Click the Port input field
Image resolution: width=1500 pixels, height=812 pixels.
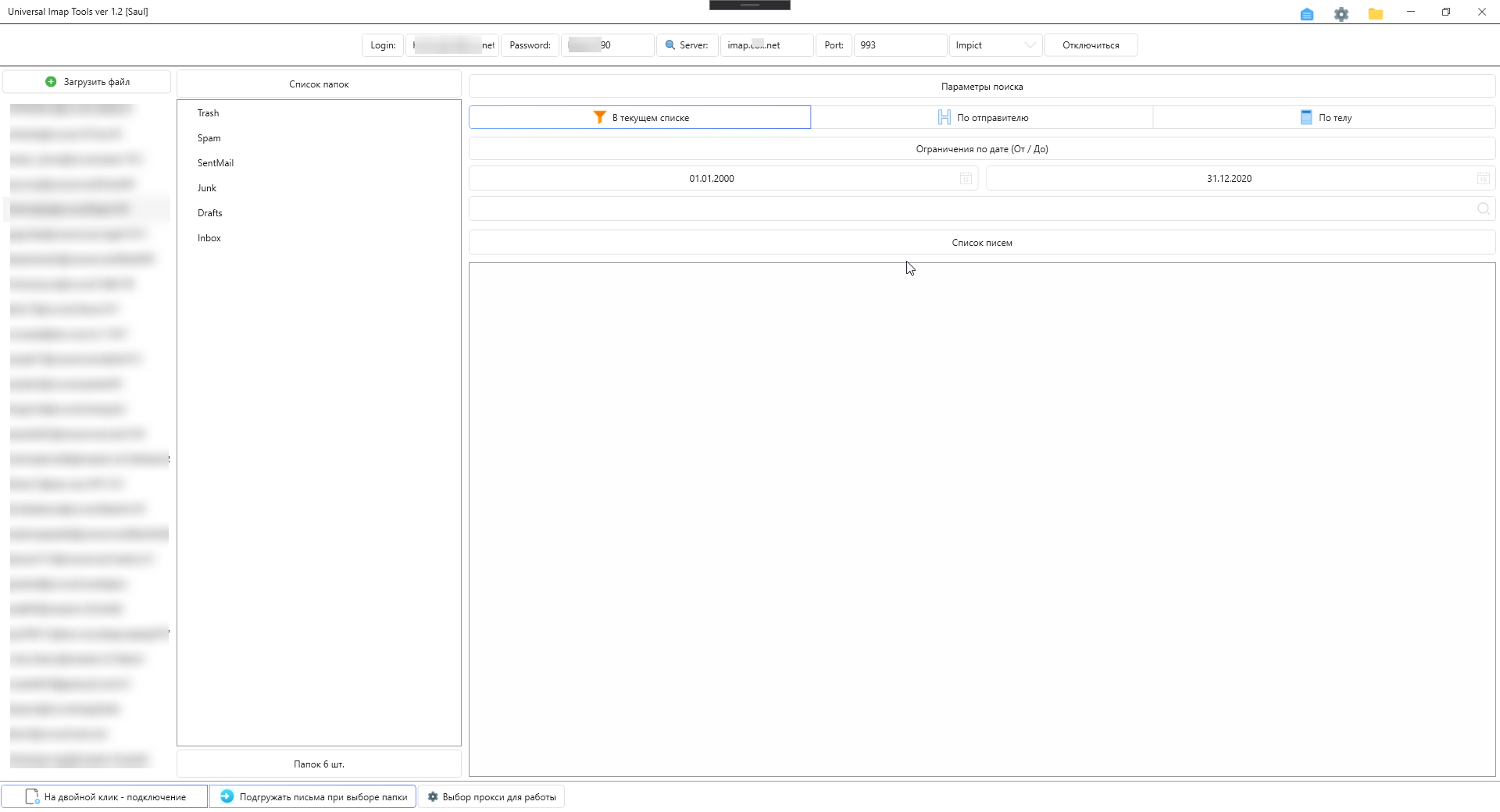899,45
